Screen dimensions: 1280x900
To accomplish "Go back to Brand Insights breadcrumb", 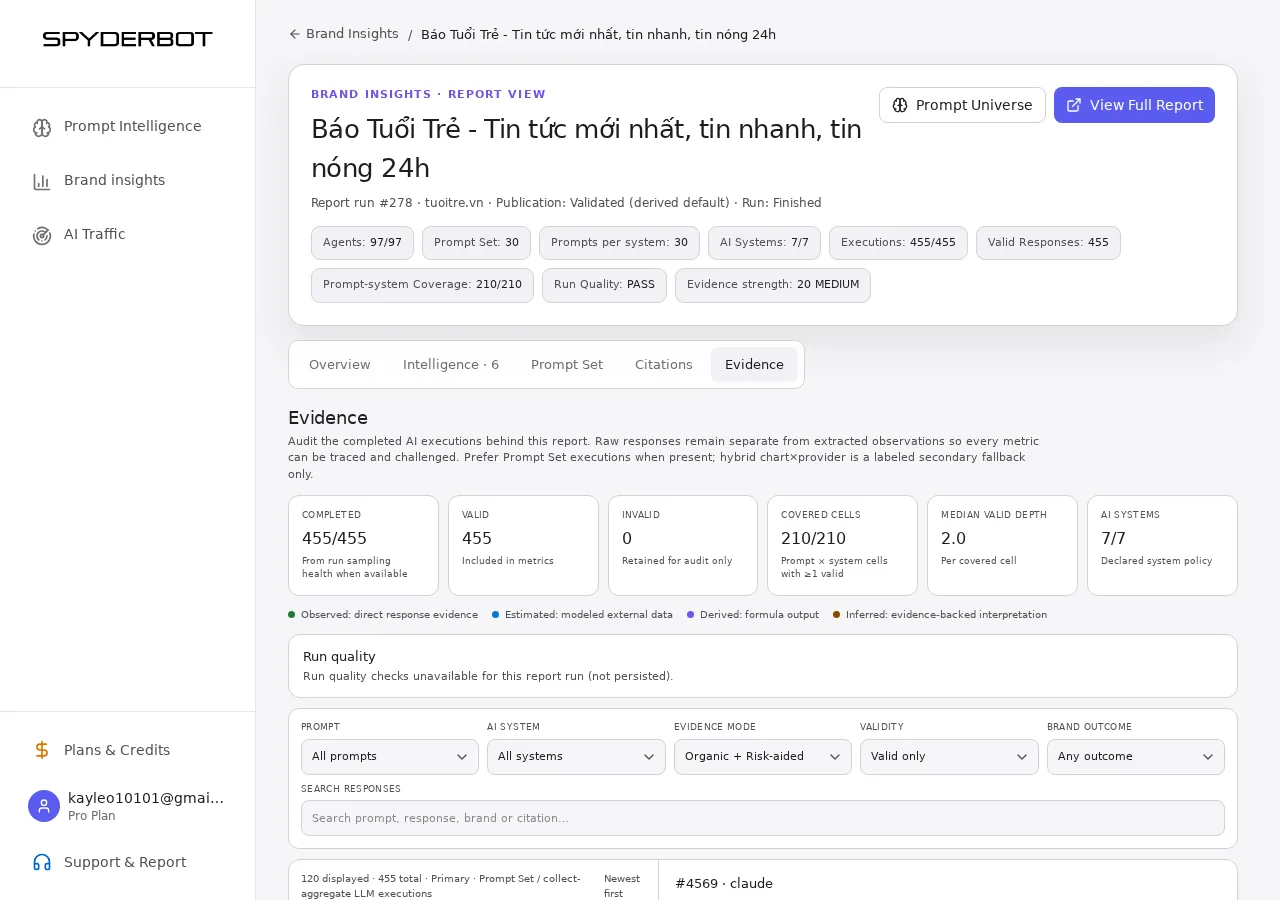I will (x=344, y=34).
